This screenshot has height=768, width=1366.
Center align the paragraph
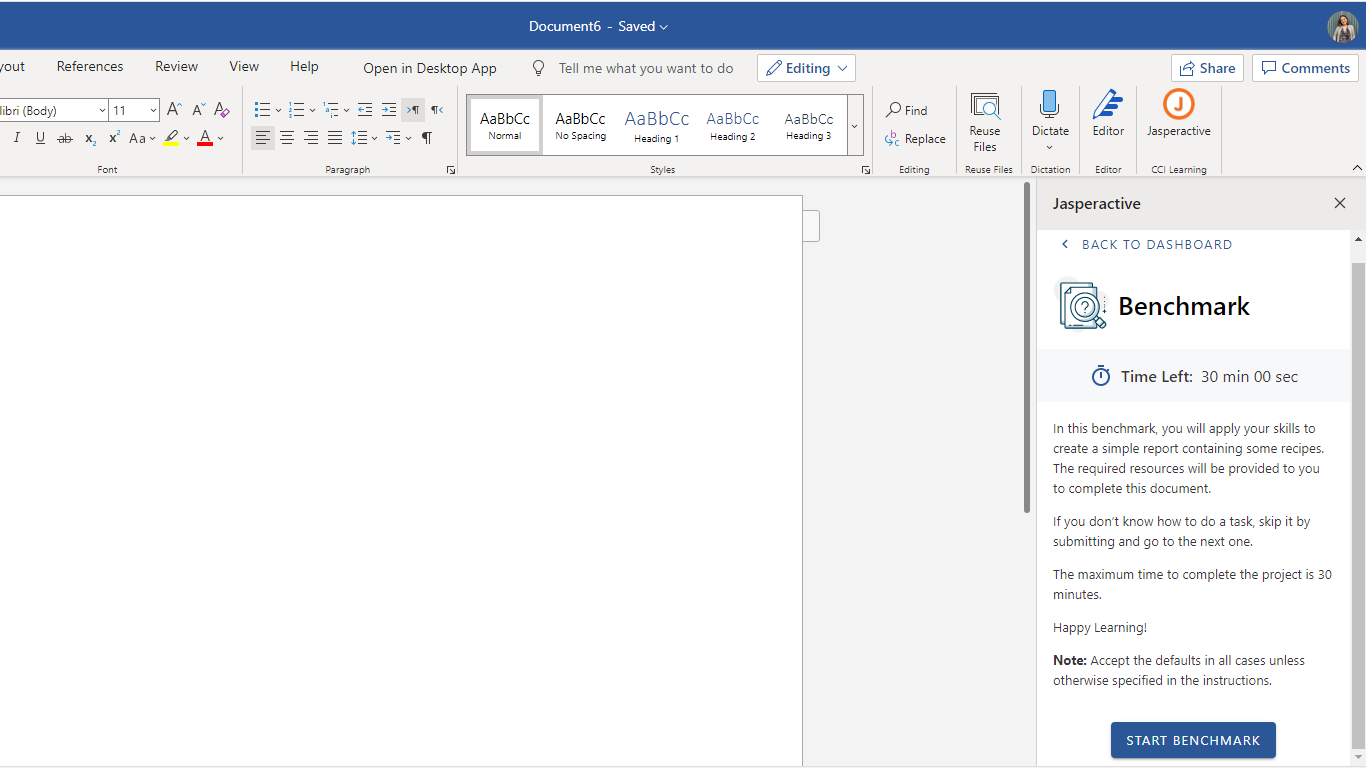pos(287,138)
